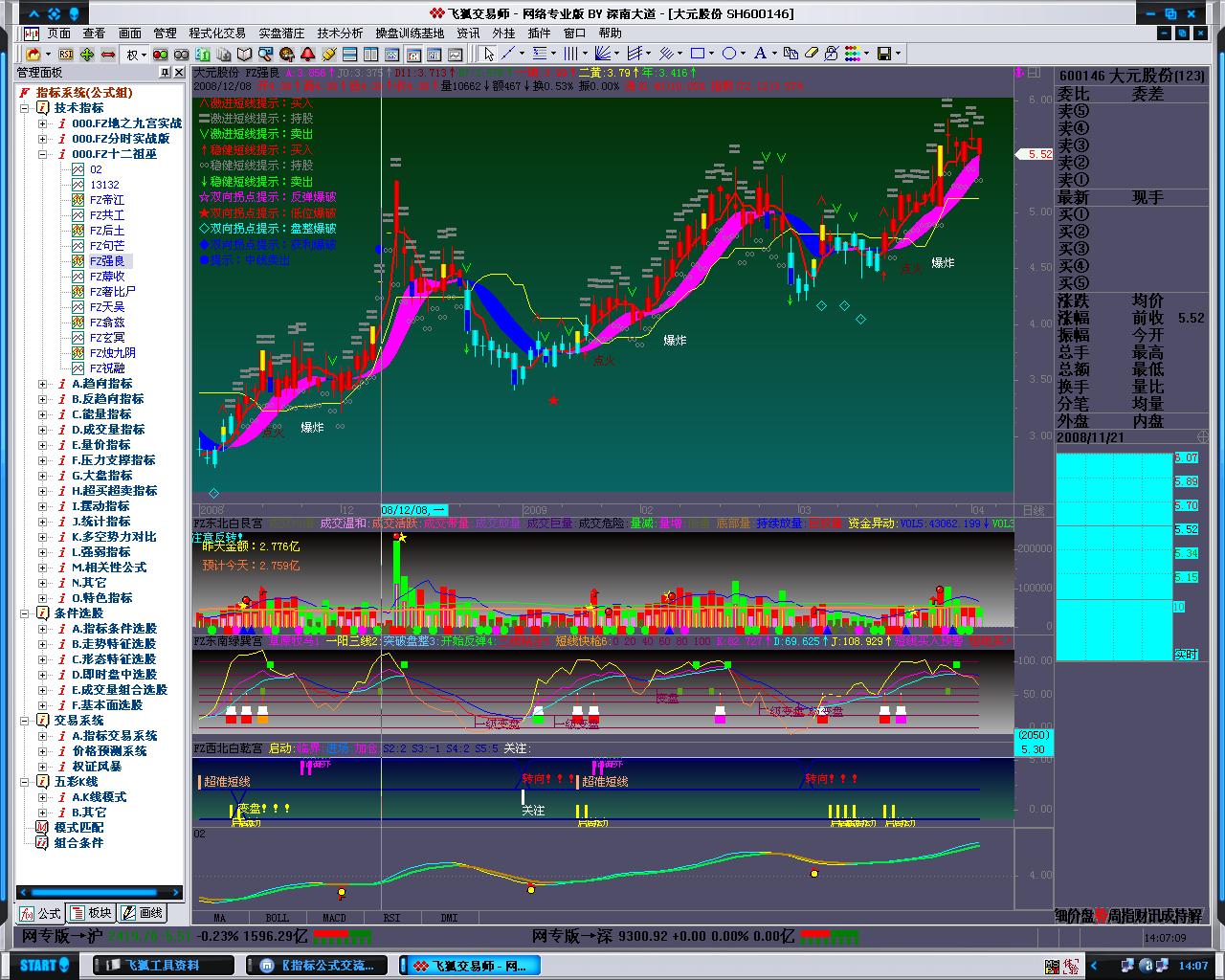Select 组合条件 in the tree
Image resolution: width=1225 pixels, height=980 pixels.
point(78,843)
